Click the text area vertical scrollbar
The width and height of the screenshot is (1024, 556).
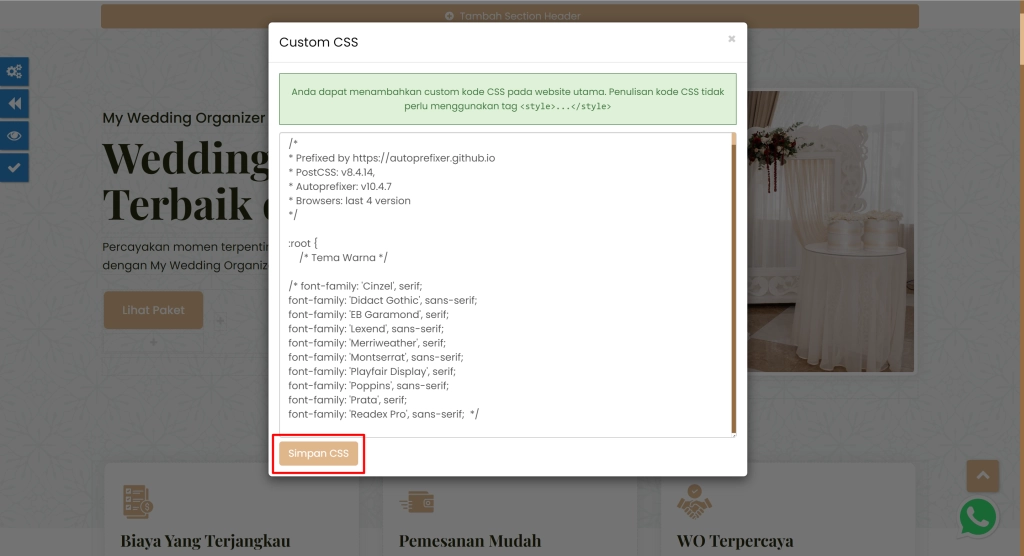[733, 282]
